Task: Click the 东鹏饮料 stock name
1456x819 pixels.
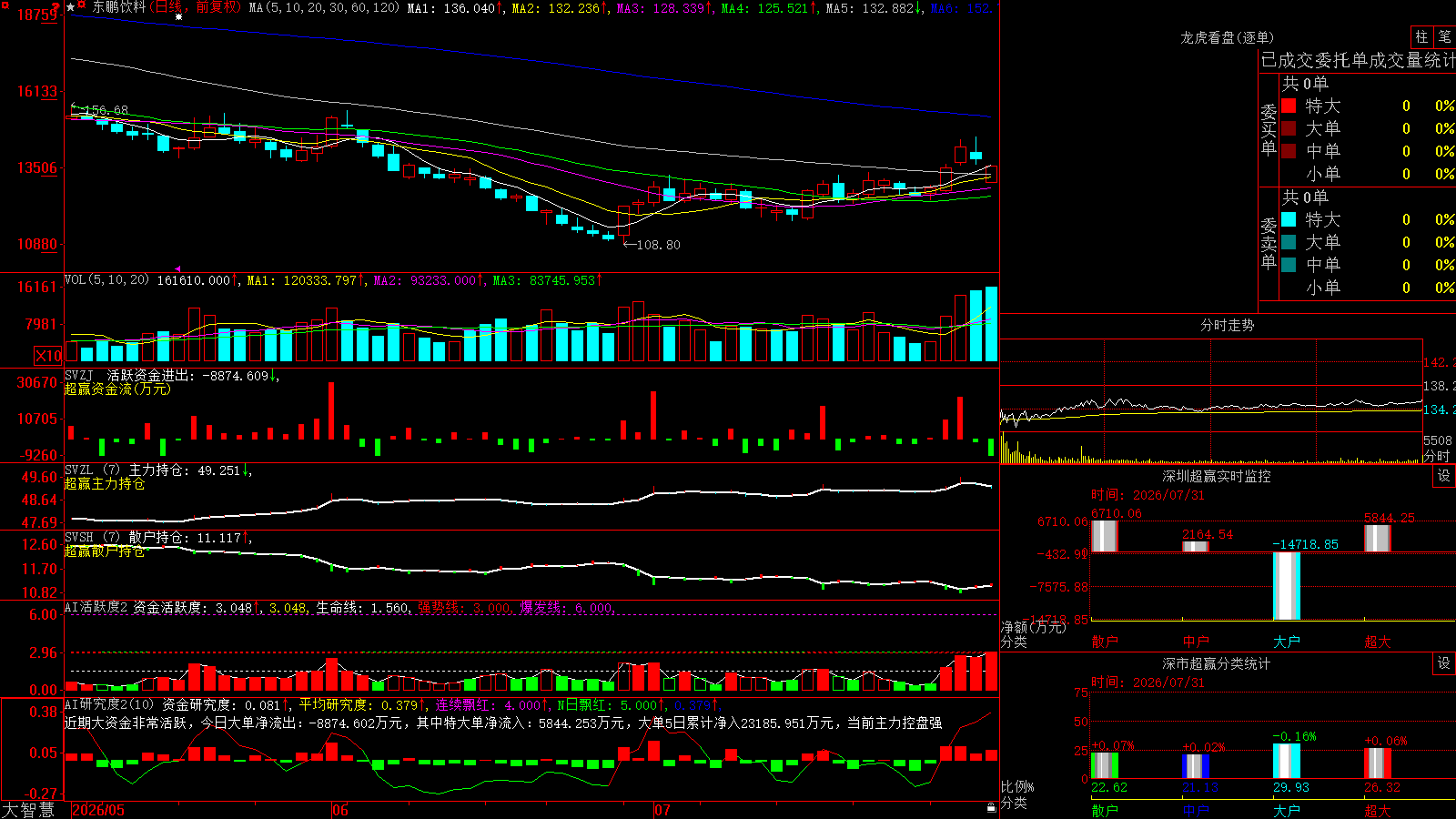Action: point(119,7)
